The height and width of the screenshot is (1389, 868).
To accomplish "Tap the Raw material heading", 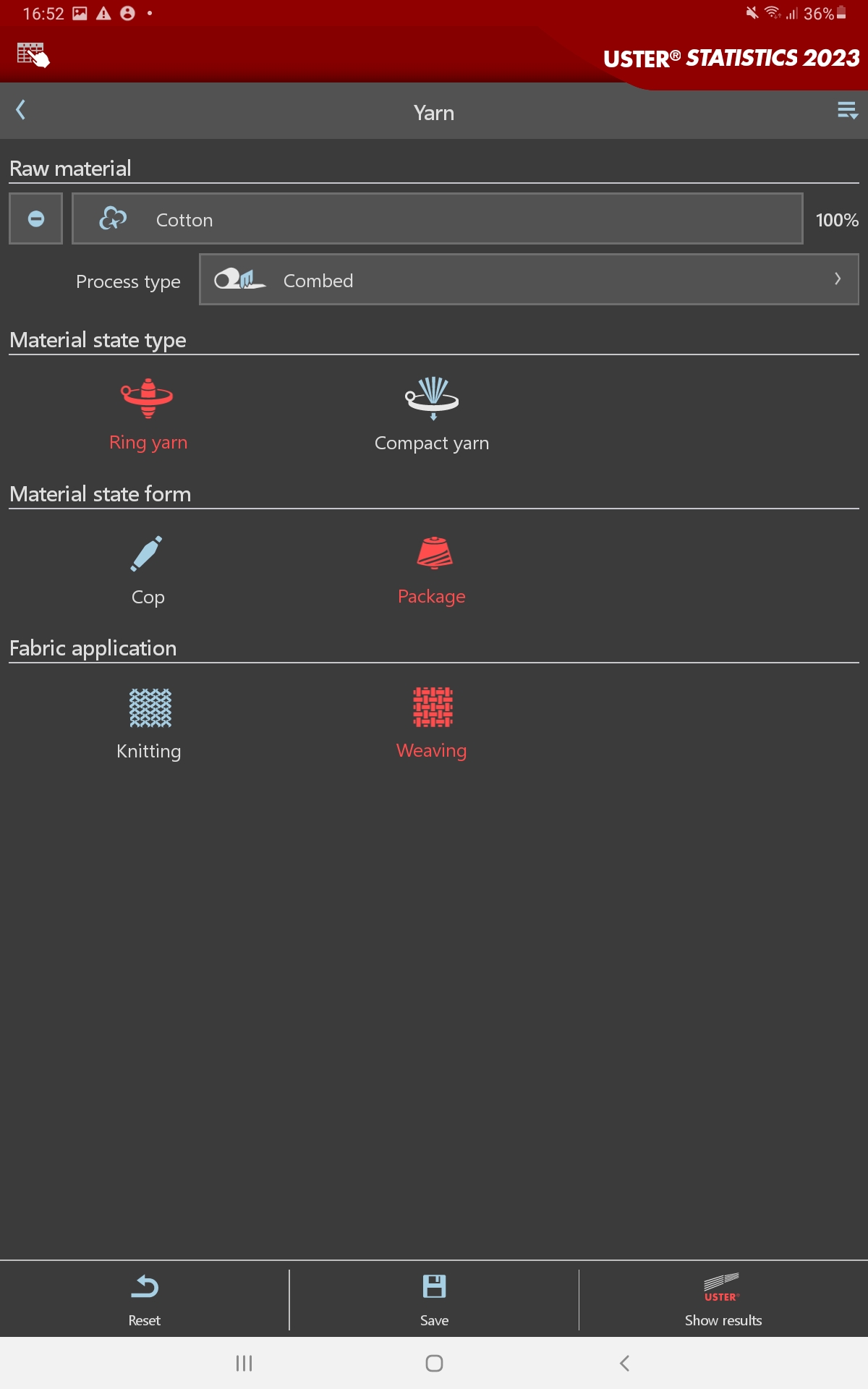I will [x=70, y=169].
